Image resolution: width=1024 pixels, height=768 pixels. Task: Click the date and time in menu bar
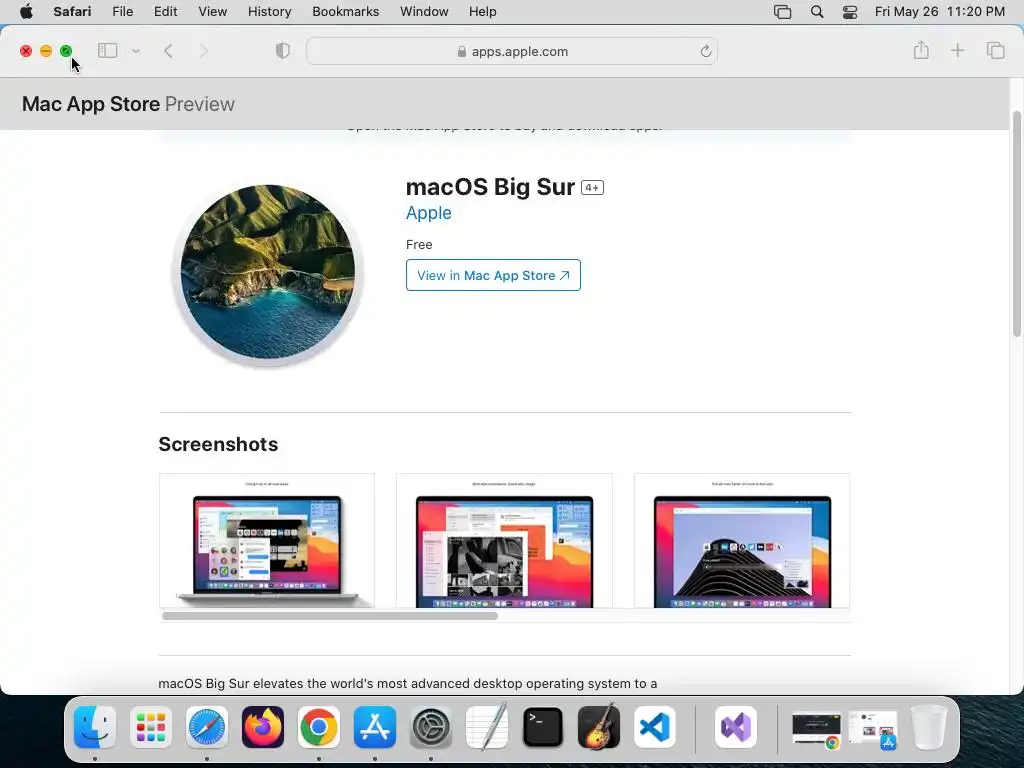click(939, 11)
